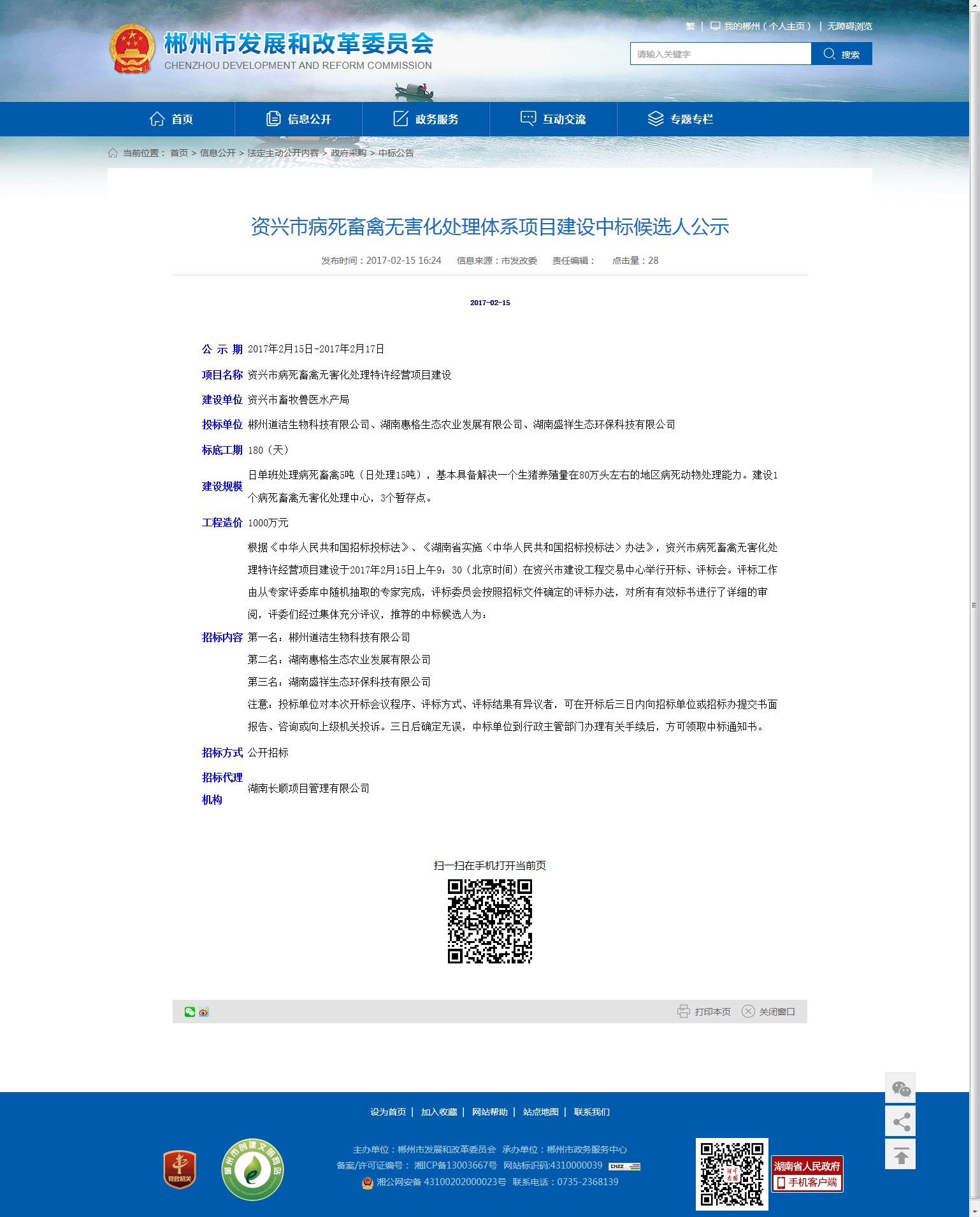This screenshot has width=980, height=1217.
Task: Click the 招标方式 value 公开招标
Action: click(268, 753)
